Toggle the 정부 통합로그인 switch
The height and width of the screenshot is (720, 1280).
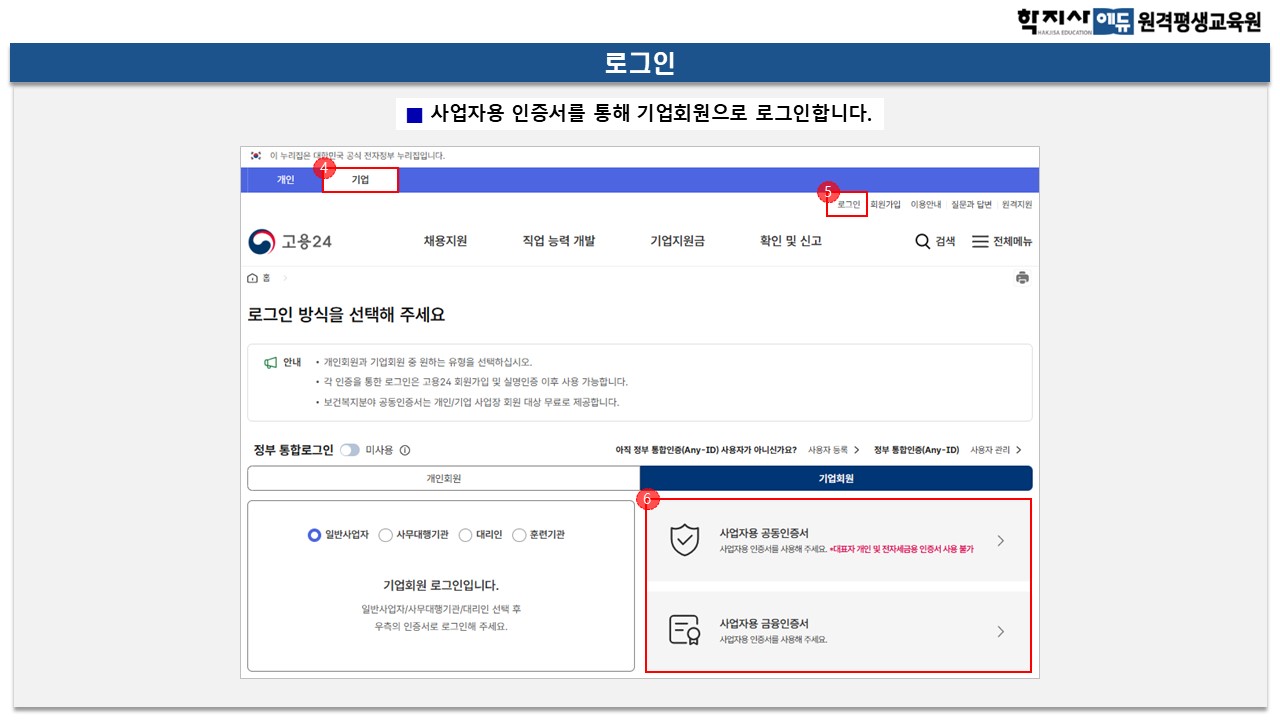click(x=349, y=450)
